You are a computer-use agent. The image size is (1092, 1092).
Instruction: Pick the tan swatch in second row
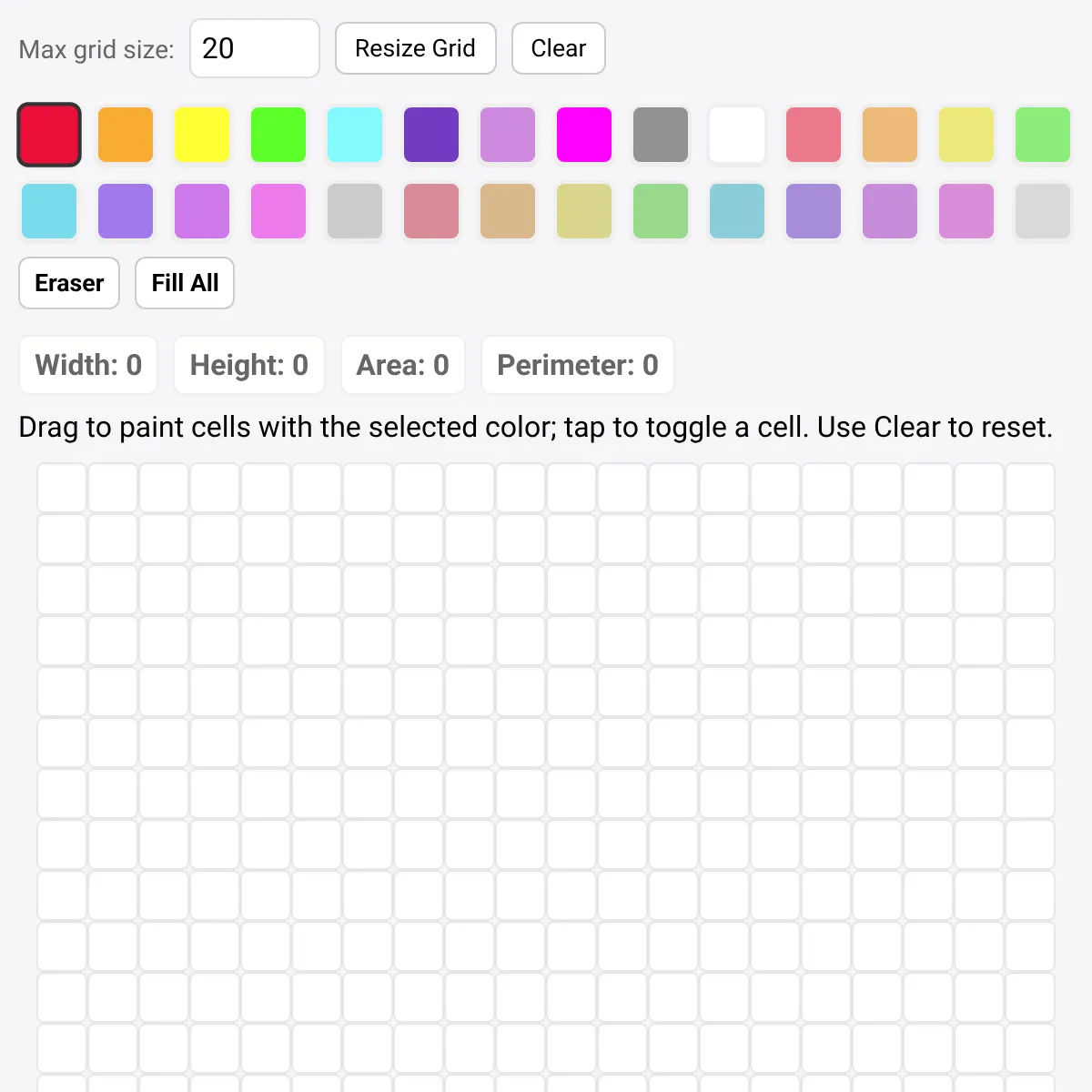pyautogui.click(x=508, y=211)
